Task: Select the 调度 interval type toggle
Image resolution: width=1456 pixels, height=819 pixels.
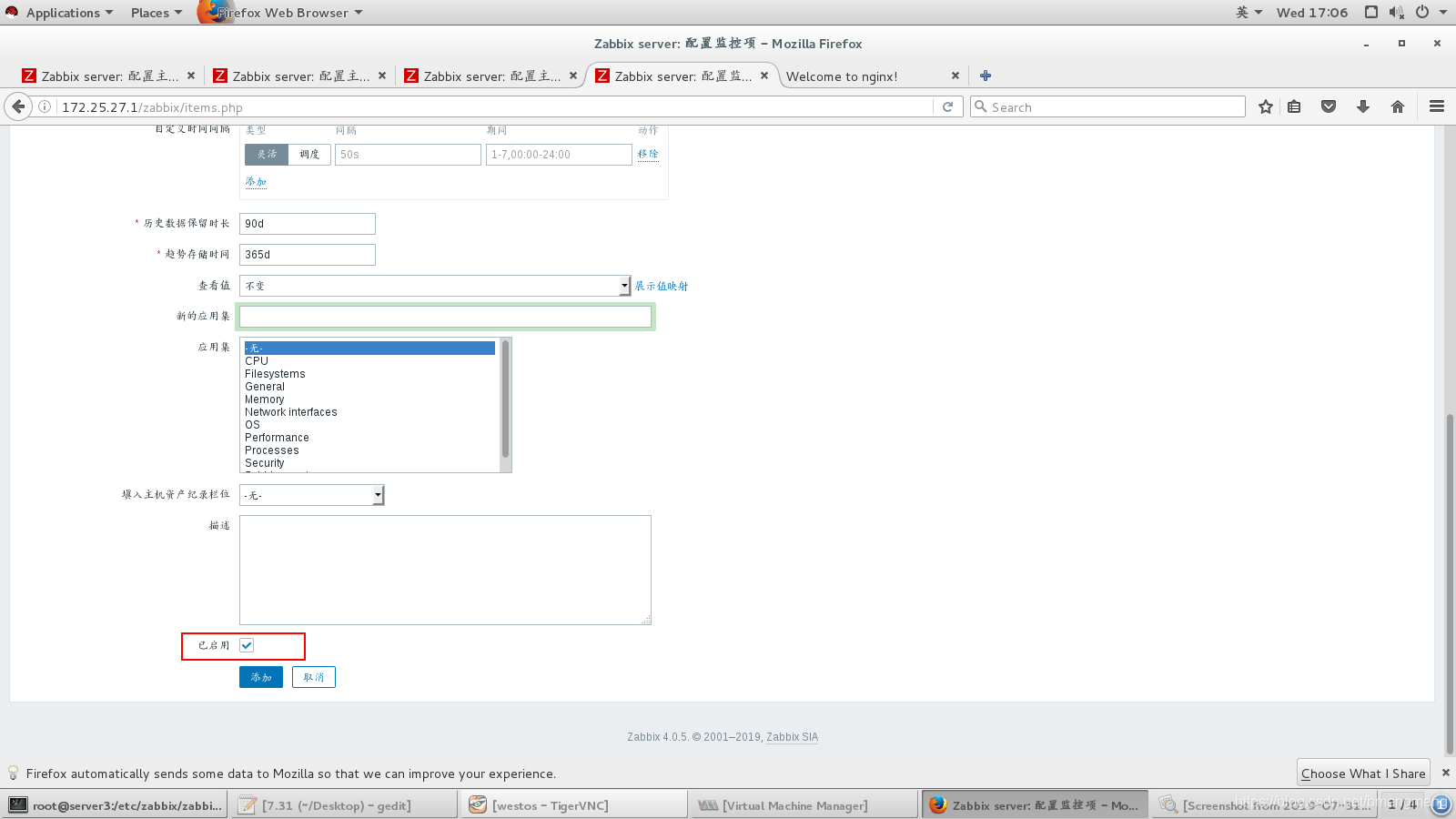Action: (309, 155)
